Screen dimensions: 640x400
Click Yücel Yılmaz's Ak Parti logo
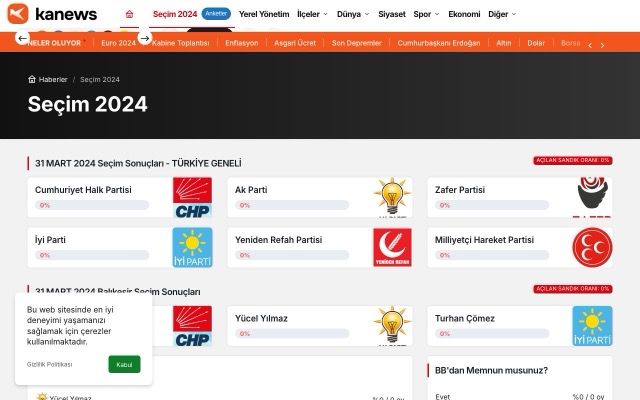coord(392,326)
